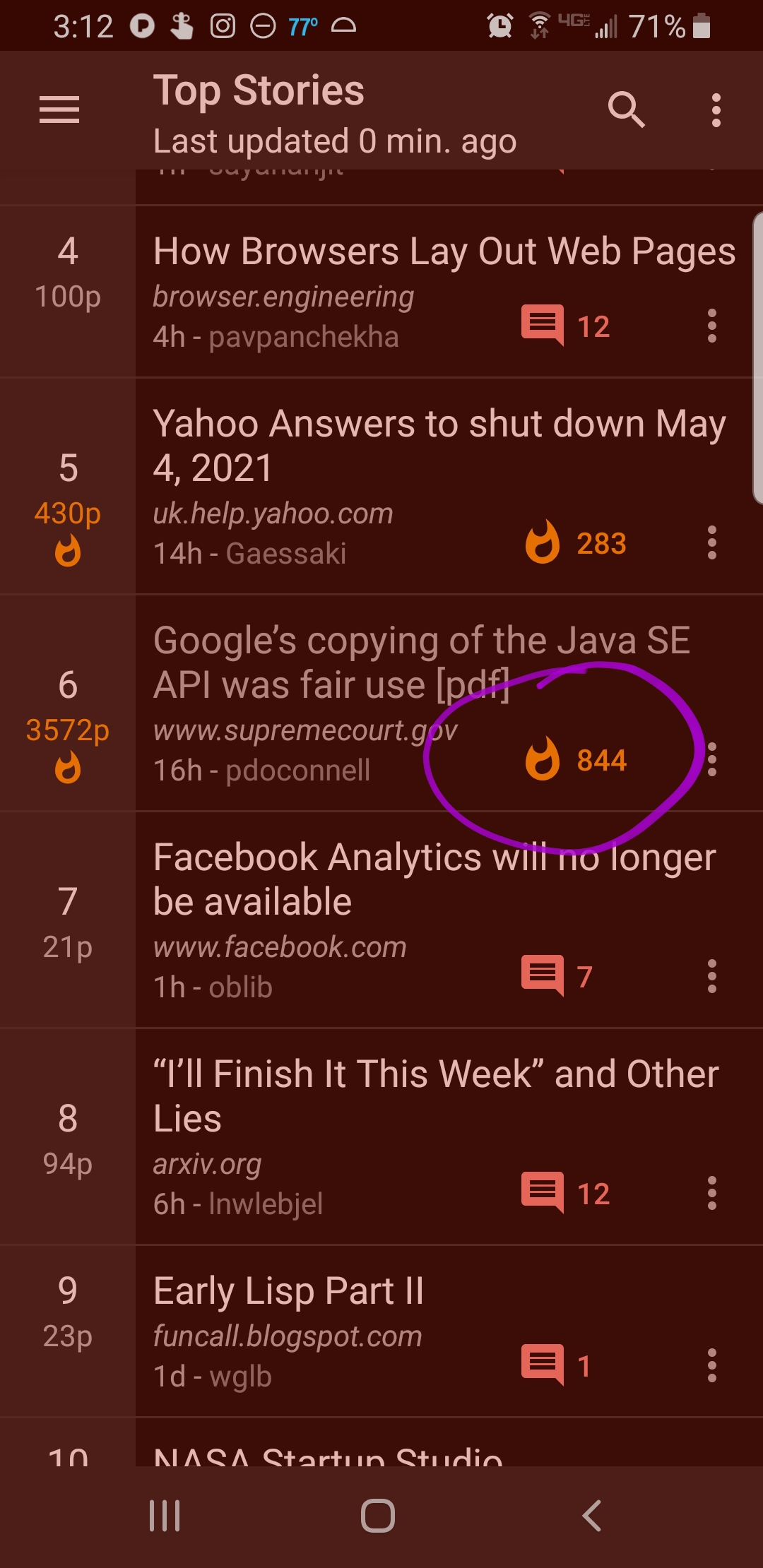Open Google's Java SE API fair use story
The height and width of the screenshot is (1568, 763).
421,662
